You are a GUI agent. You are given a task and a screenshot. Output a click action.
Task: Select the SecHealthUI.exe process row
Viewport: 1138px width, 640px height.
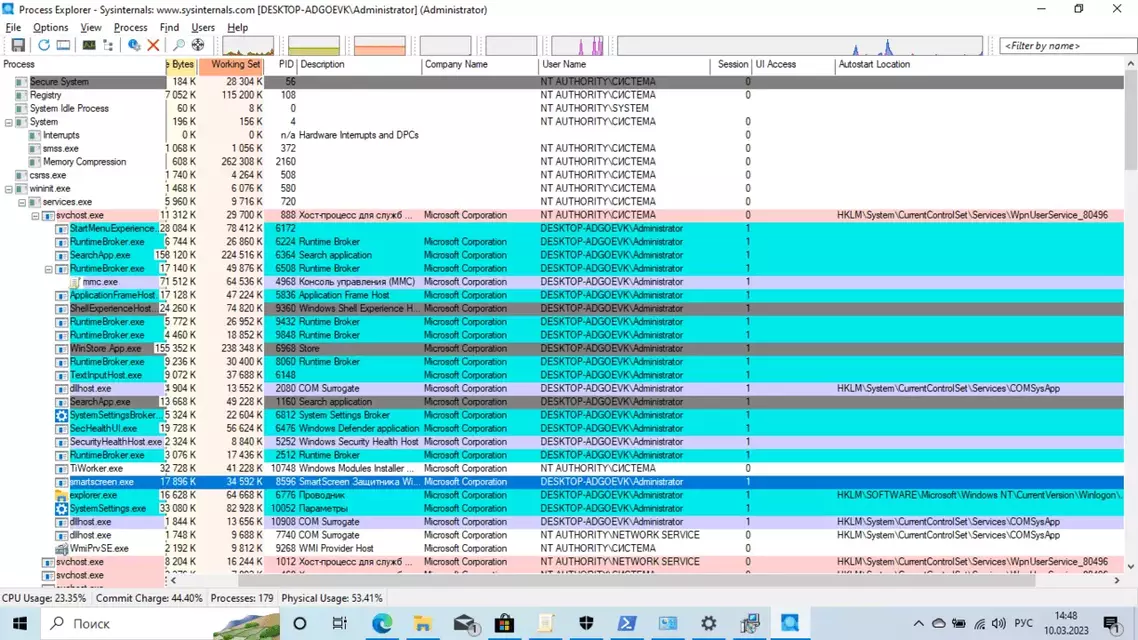tap(562, 428)
